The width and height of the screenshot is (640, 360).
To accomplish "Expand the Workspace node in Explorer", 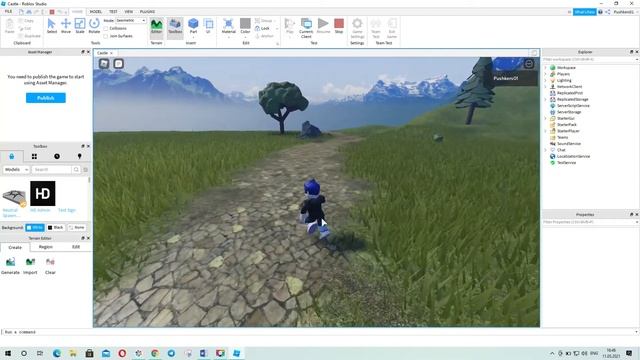I will tap(546, 68).
